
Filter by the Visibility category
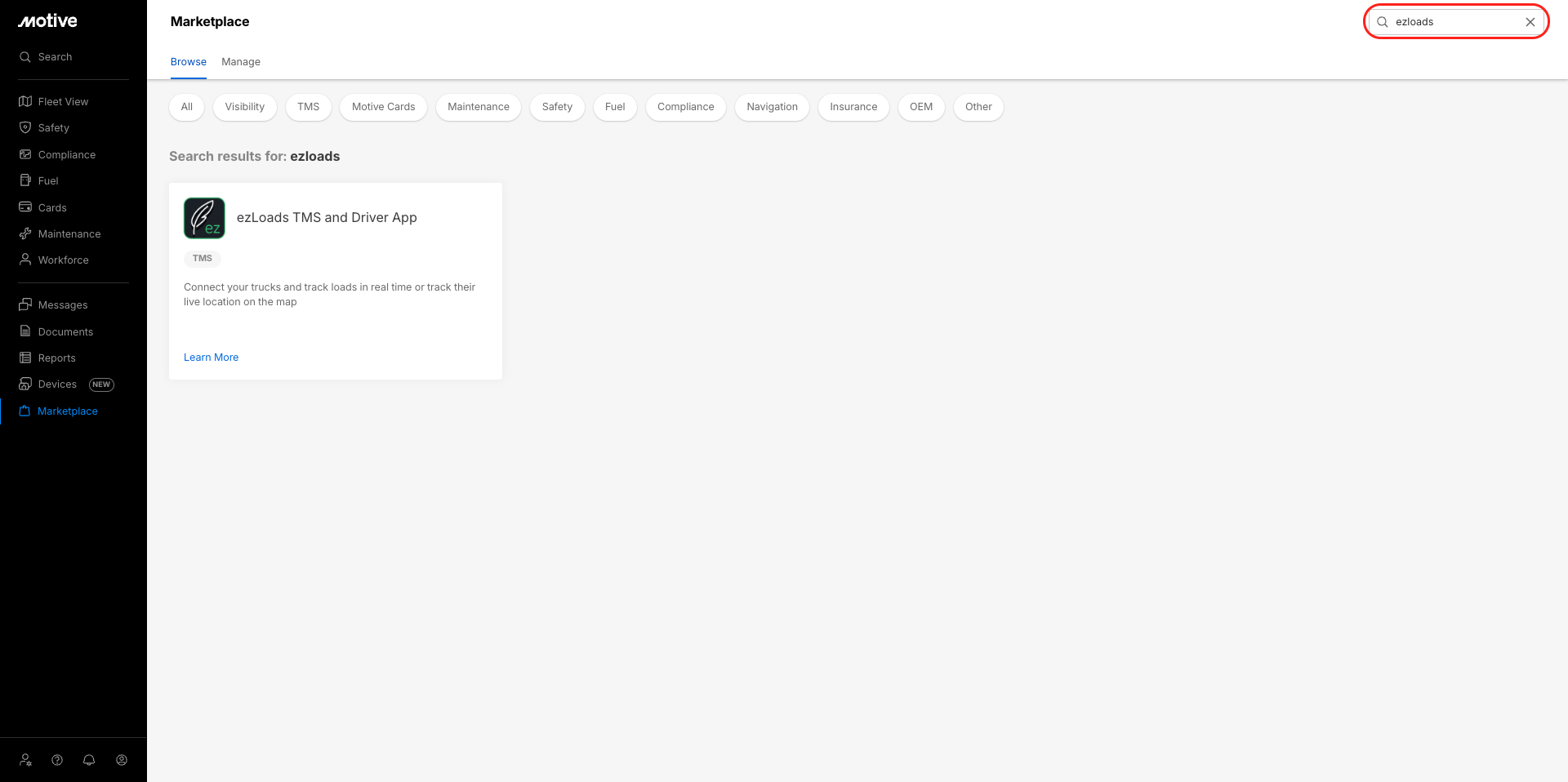[x=245, y=107]
